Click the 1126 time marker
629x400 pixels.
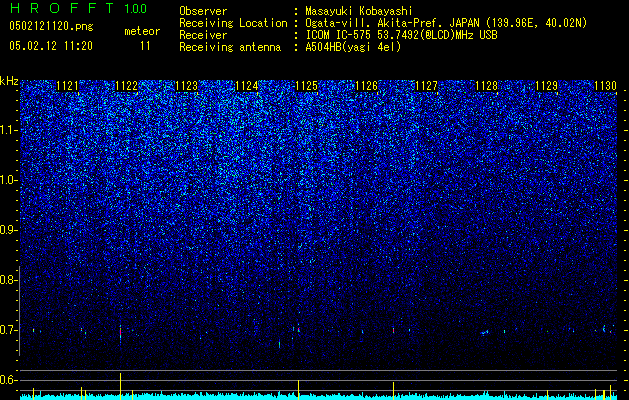pos(367,86)
